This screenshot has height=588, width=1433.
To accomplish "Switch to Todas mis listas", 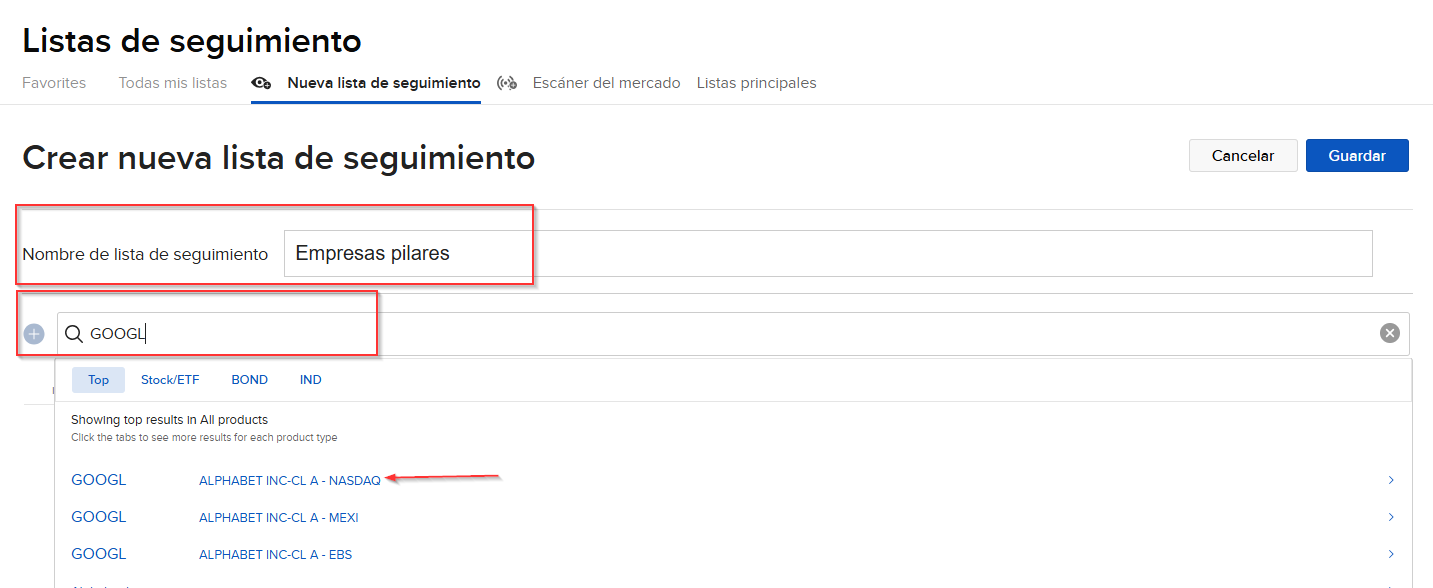I will [172, 83].
